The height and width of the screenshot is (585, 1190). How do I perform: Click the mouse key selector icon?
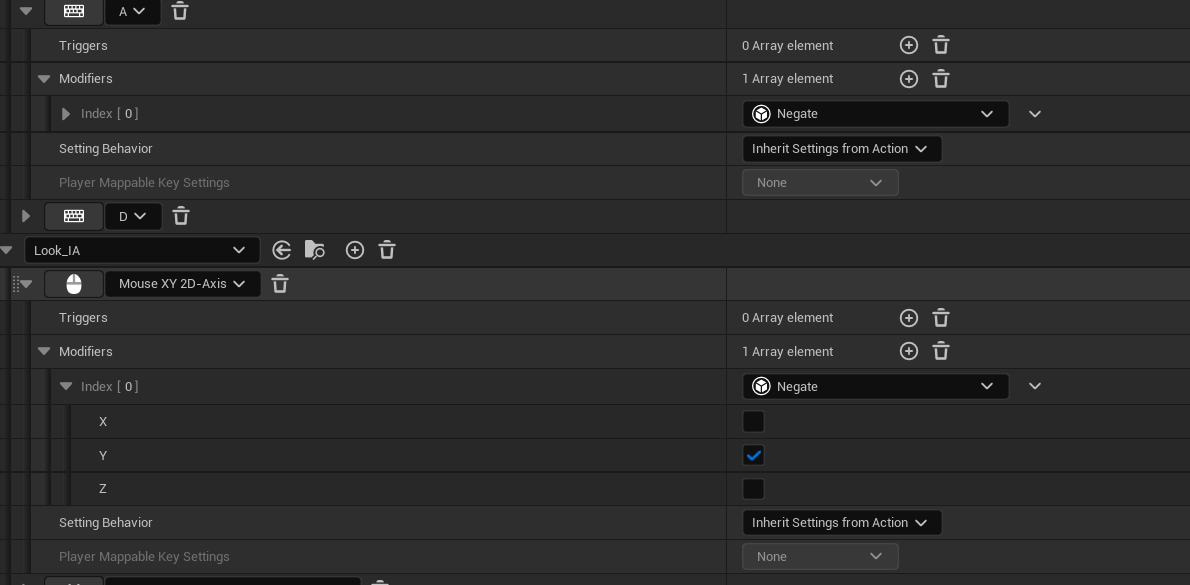tap(74, 285)
